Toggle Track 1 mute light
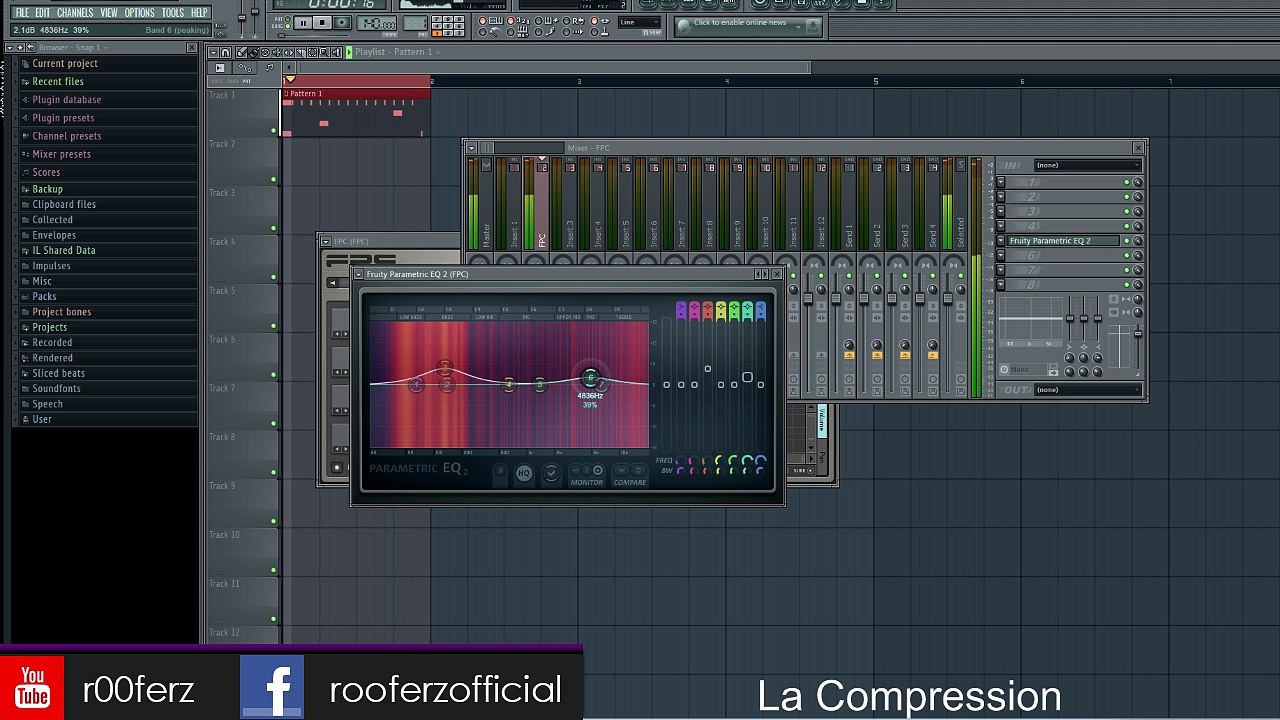The width and height of the screenshot is (1280, 720). point(273,130)
